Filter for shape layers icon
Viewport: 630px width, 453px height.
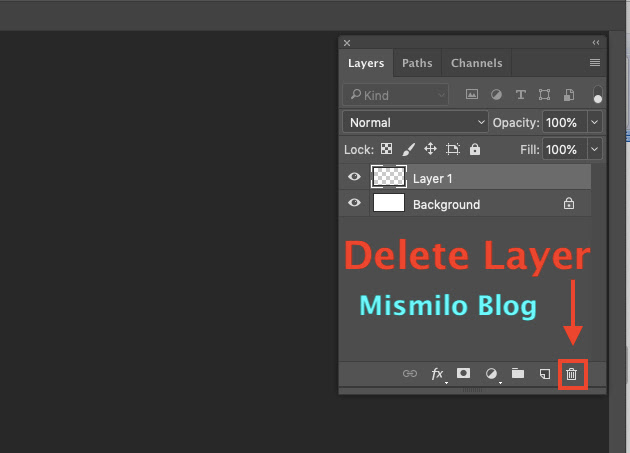[544, 95]
